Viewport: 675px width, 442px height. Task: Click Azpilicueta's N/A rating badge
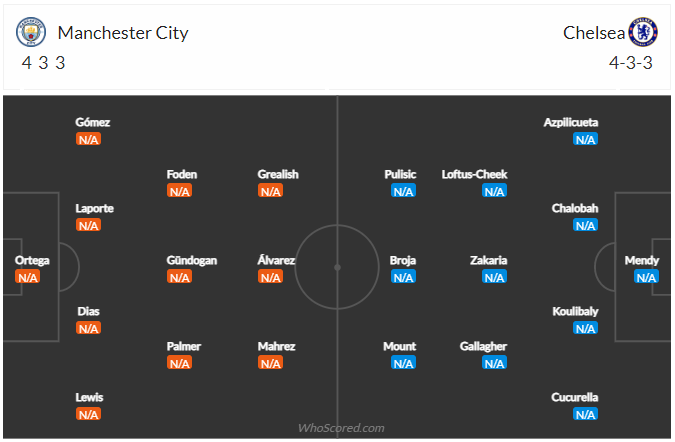click(585, 139)
